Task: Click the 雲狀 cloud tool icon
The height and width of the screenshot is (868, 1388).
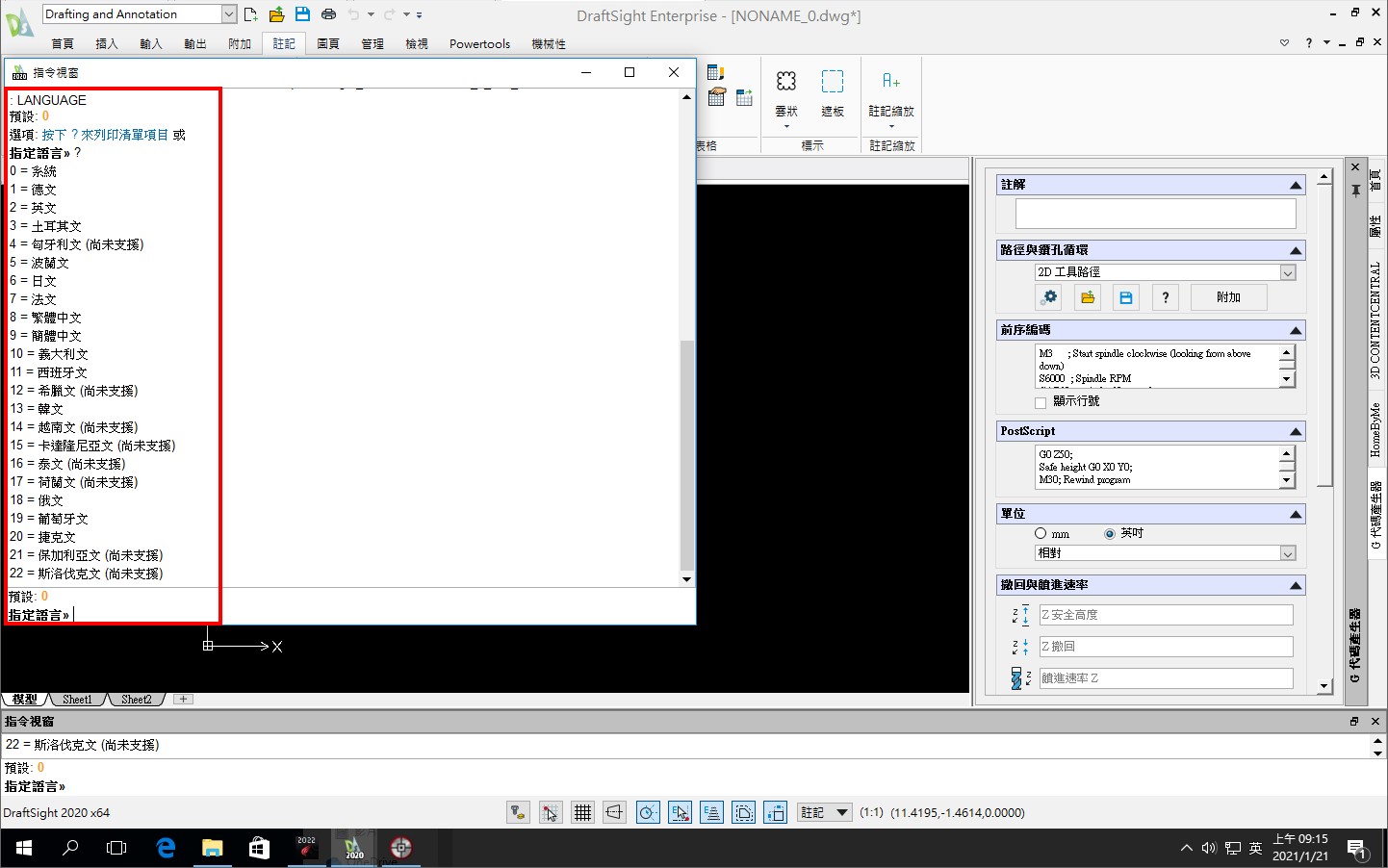Action: coord(786,82)
